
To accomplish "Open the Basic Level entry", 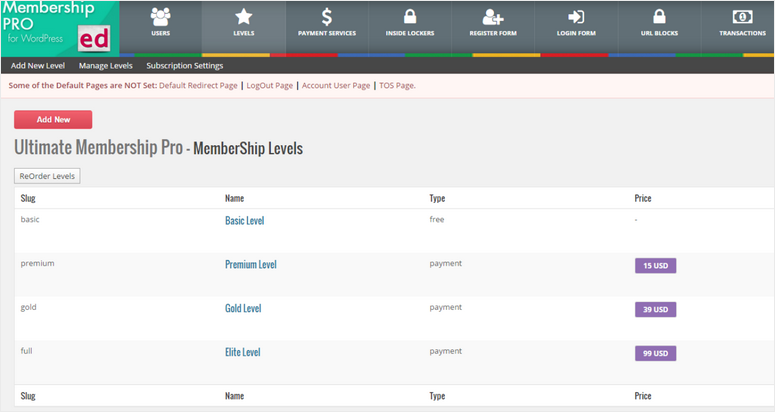I will click(x=245, y=221).
